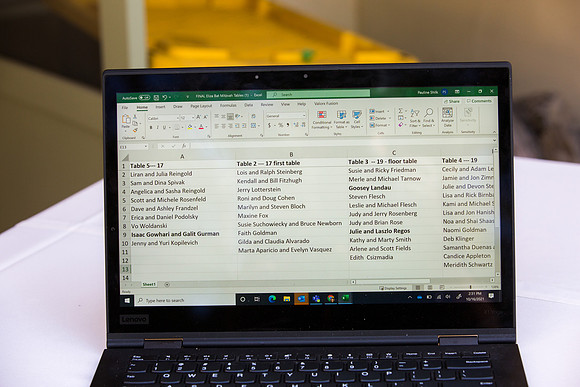
Task: Click Increase Font Size icon
Action: [199, 117]
